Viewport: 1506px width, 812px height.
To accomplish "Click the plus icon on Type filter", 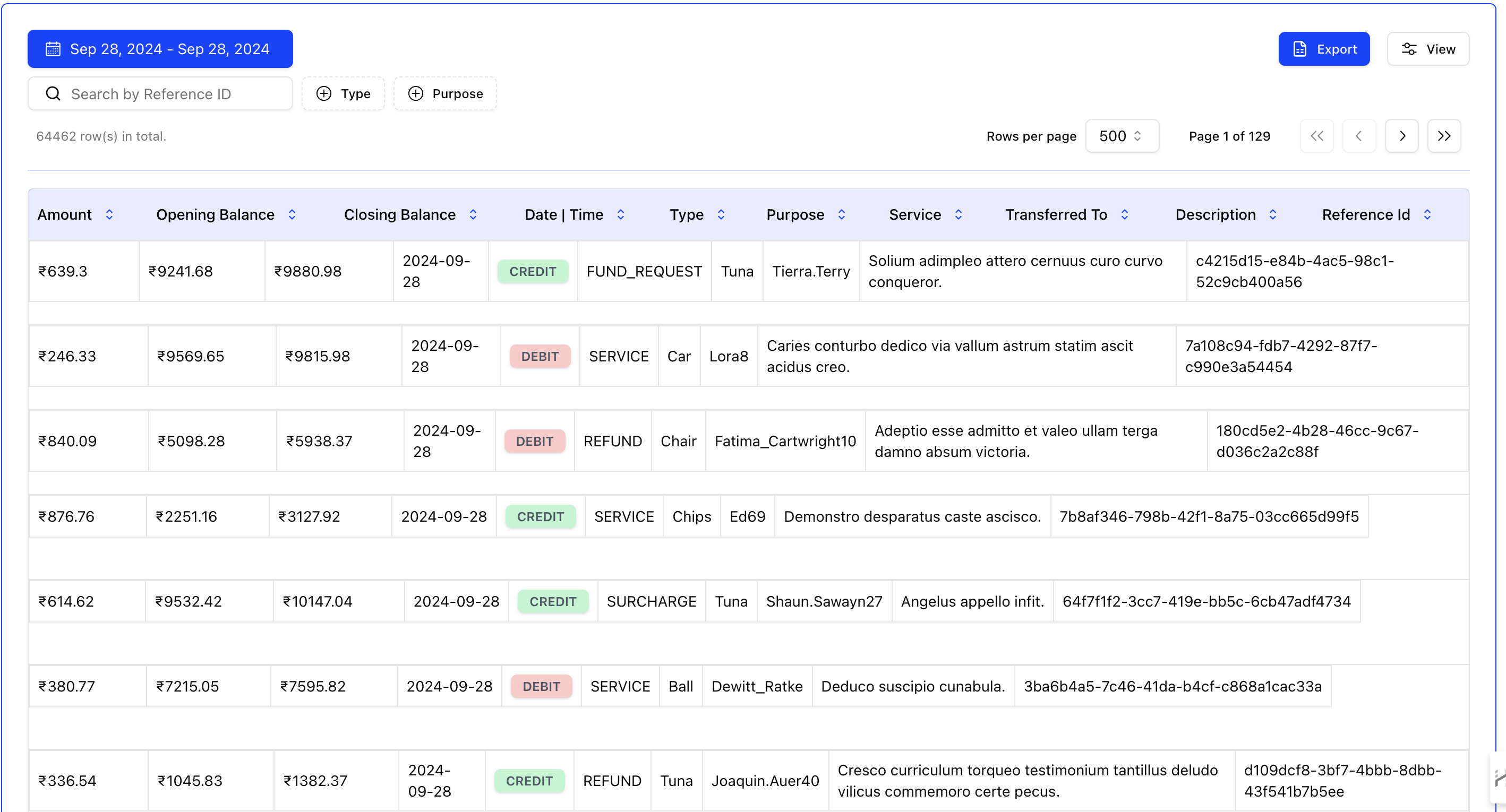I will [x=324, y=94].
